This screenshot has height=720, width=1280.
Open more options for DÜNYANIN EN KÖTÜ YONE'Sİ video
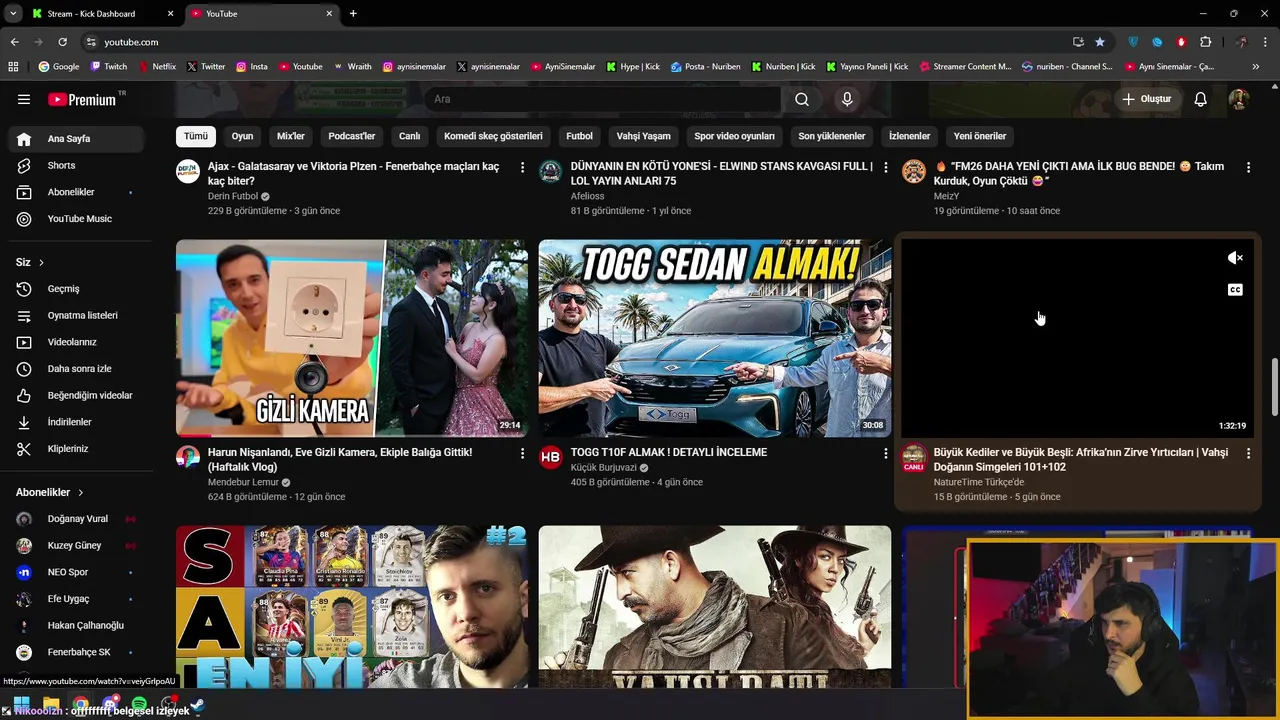tap(885, 167)
